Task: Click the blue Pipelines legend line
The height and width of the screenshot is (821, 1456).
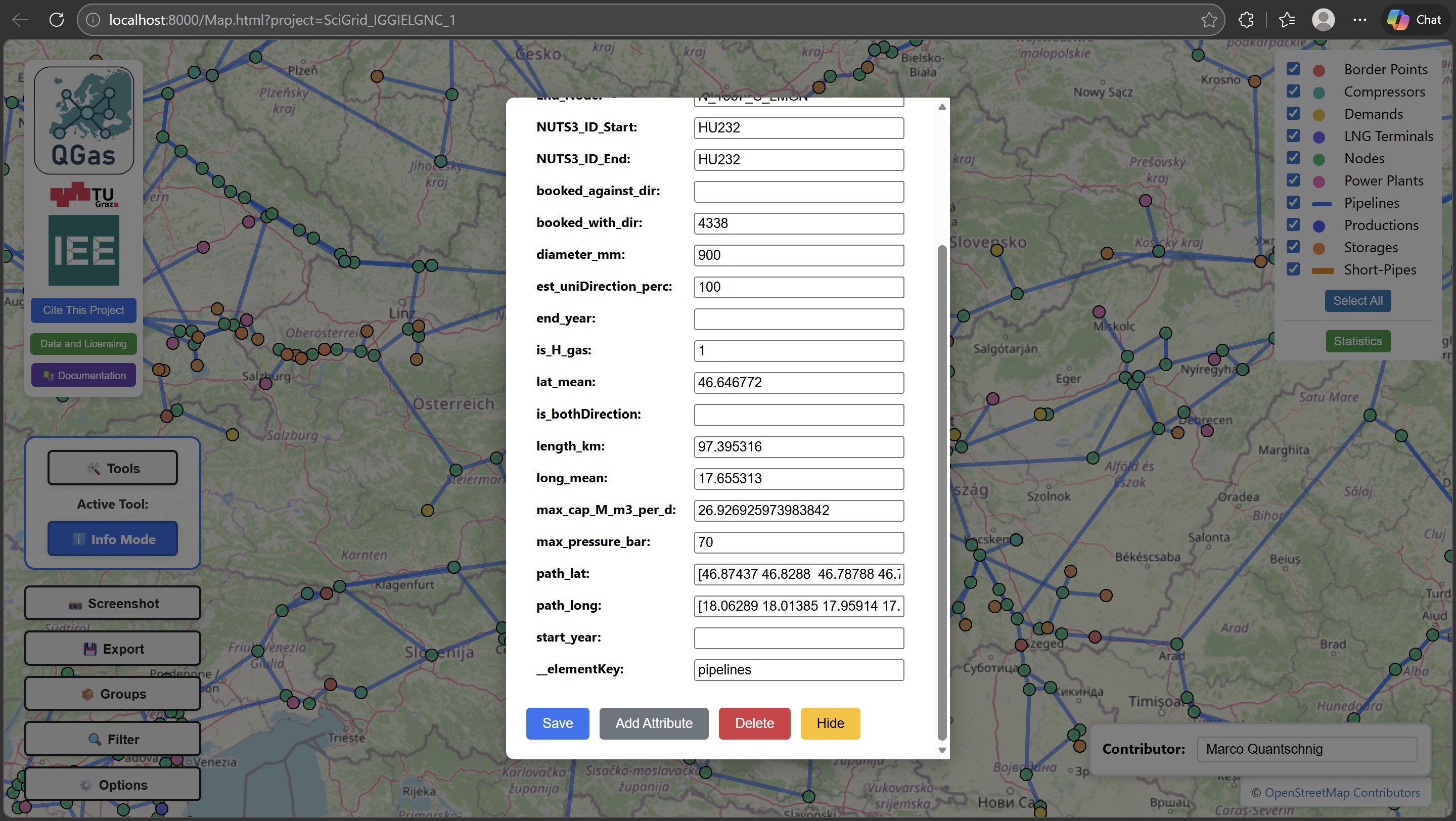Action: (x=1322, y=203)
